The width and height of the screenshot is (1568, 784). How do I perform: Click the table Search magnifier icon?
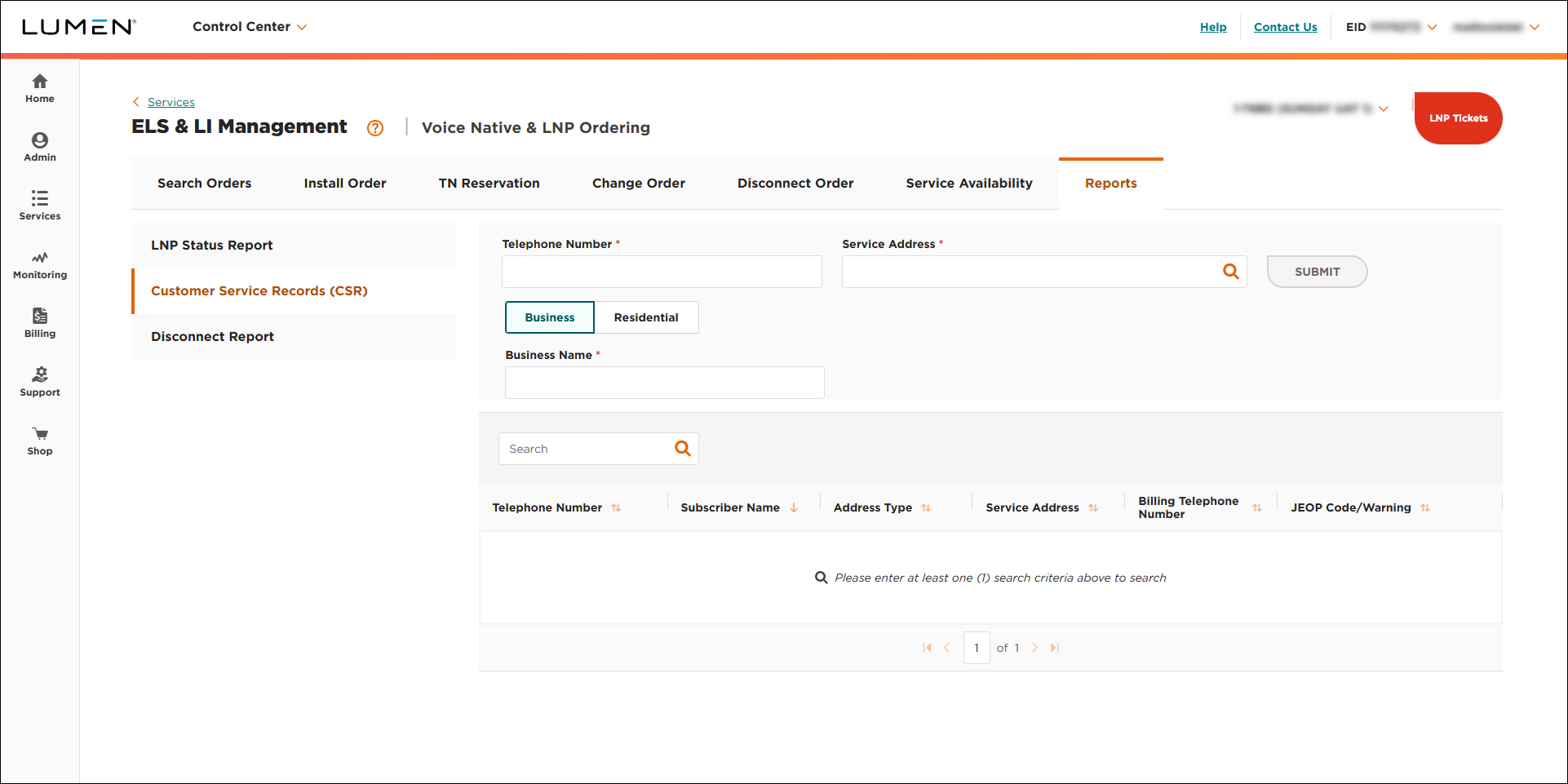pyautogui.click(x=683, y=449)
